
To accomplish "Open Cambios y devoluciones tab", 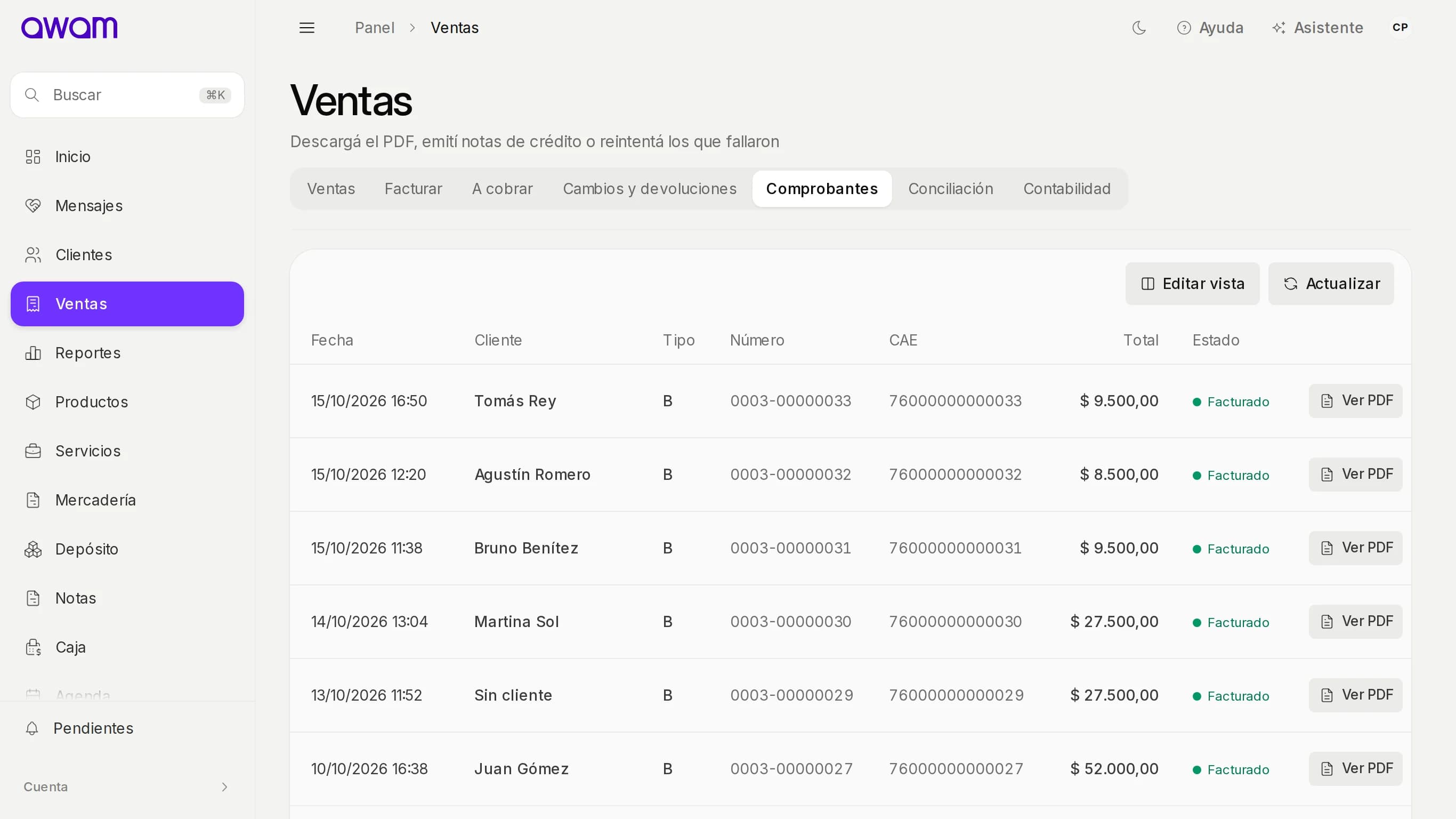I will click(x=650, y=189).
